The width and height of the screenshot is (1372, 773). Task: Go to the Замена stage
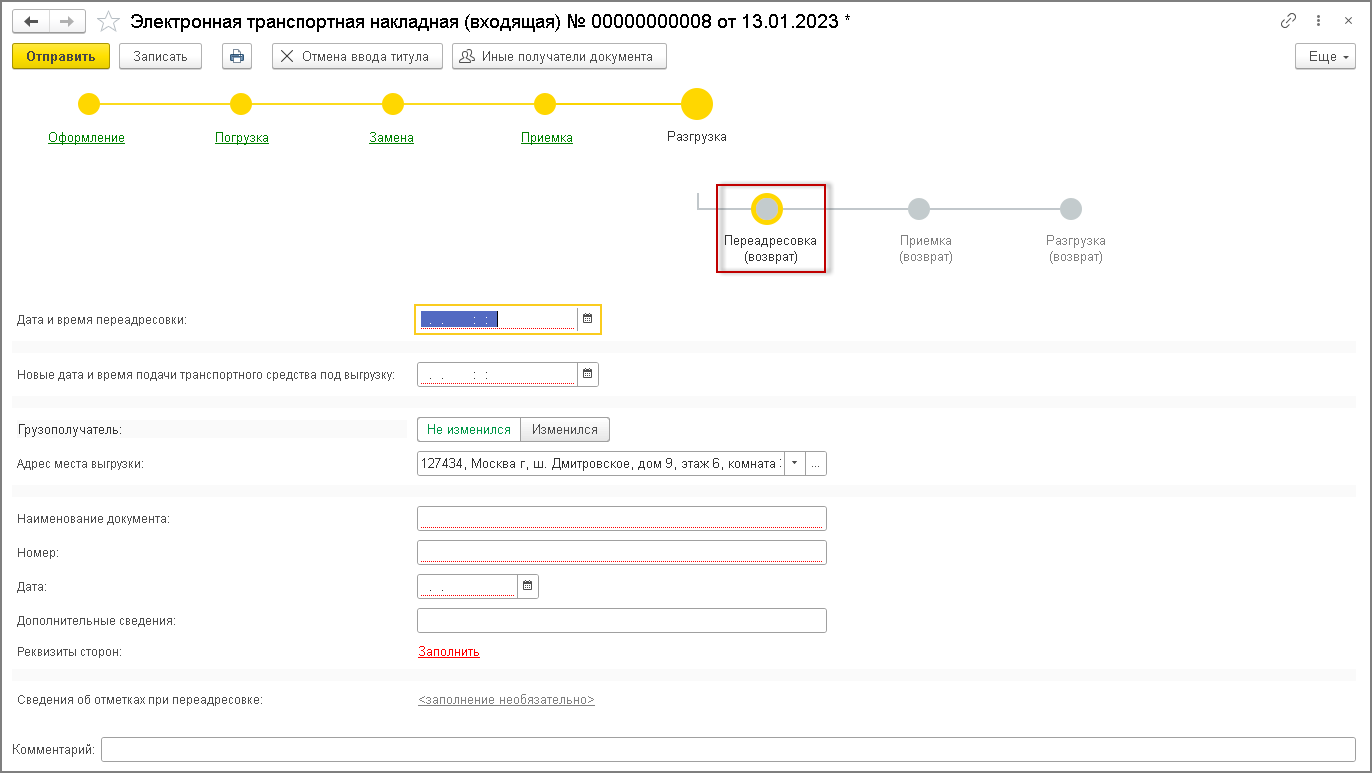tap(392, 138)
